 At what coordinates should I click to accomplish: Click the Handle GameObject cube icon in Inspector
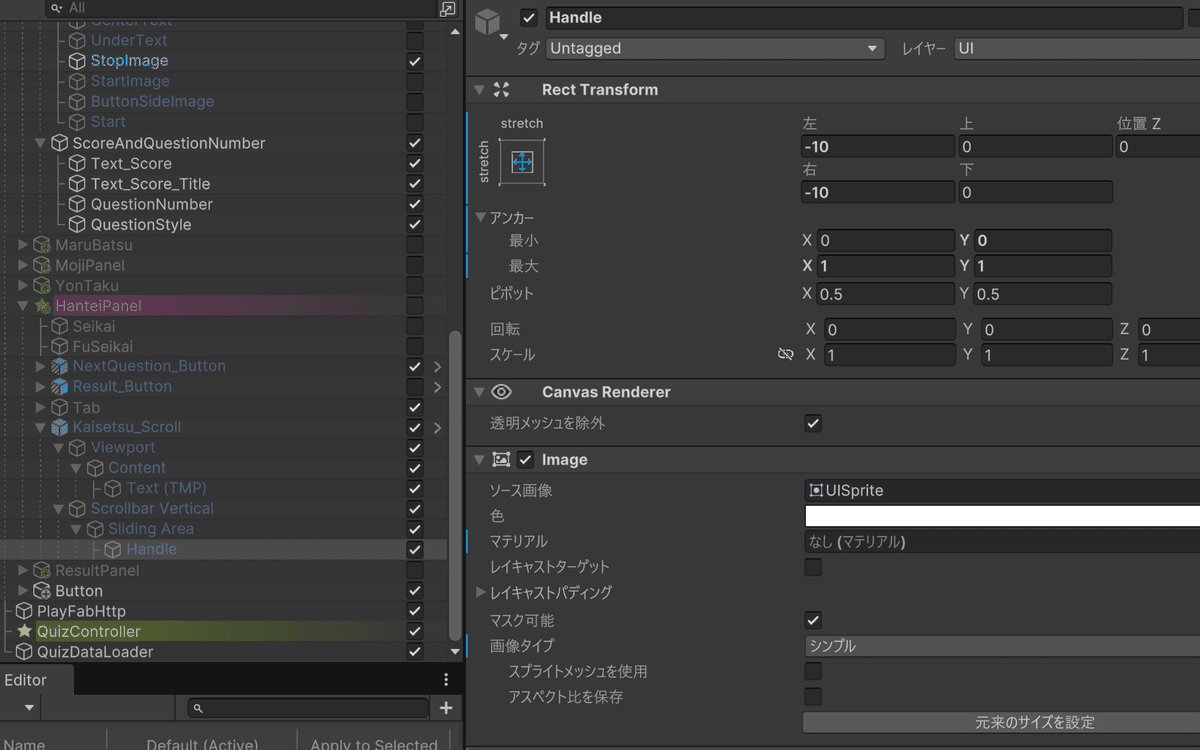[487, 23]
